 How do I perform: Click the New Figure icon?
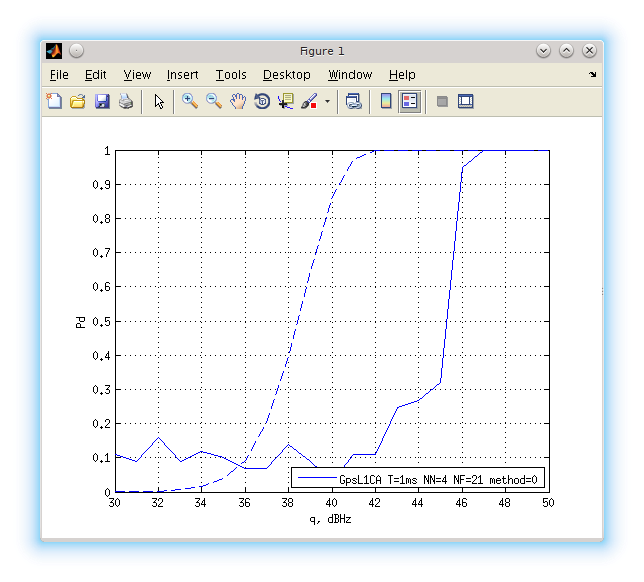tap(54, 101)
